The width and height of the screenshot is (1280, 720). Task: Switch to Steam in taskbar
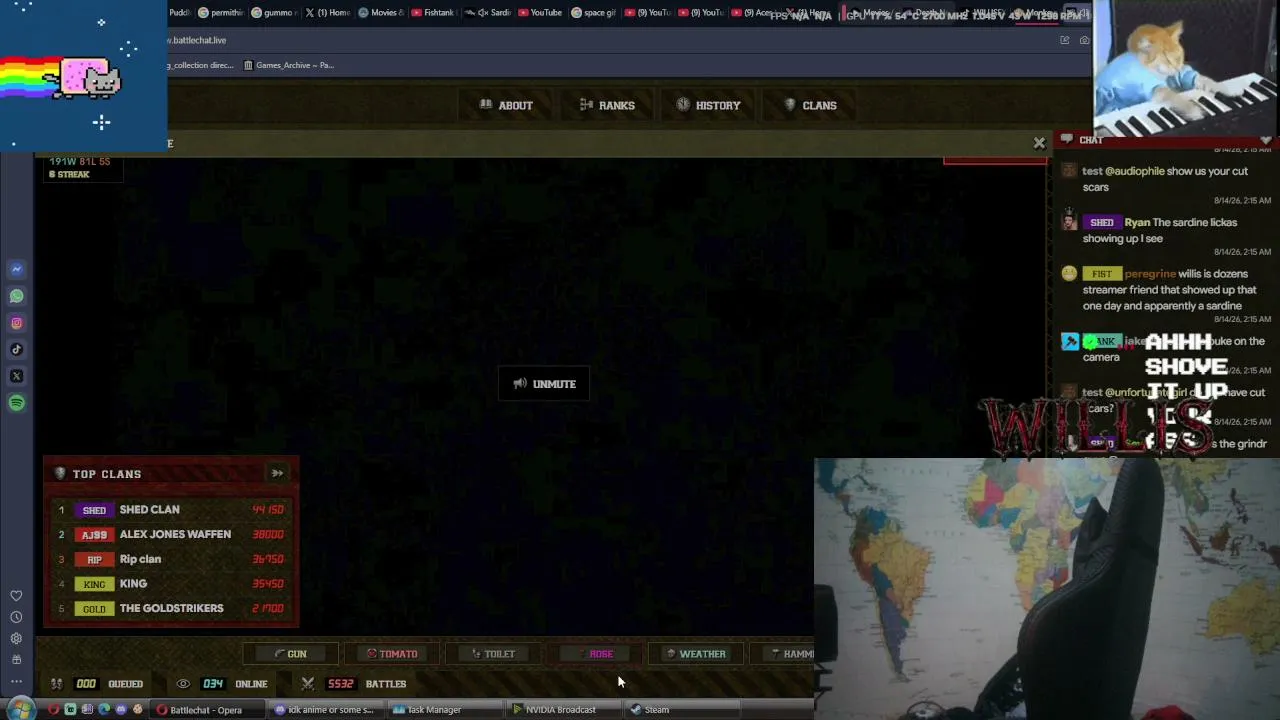coord(682,710)
